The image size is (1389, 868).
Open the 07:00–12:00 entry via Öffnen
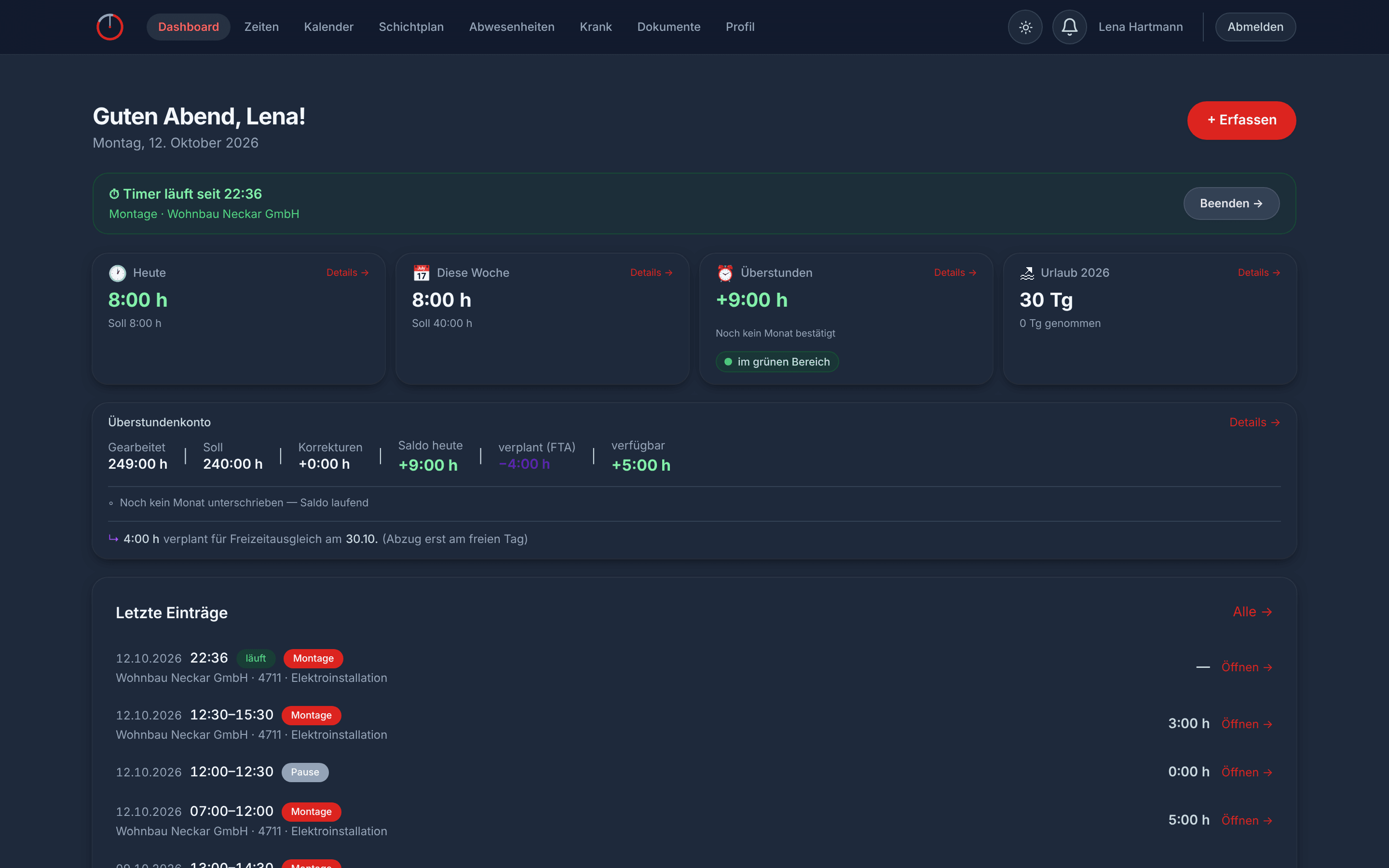(x=1247, y=820)
